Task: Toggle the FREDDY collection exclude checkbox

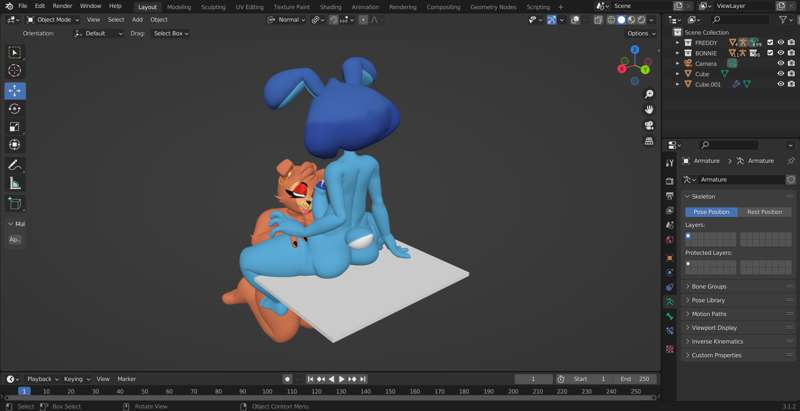Action: pyautogui.click(x=770, y=43)
